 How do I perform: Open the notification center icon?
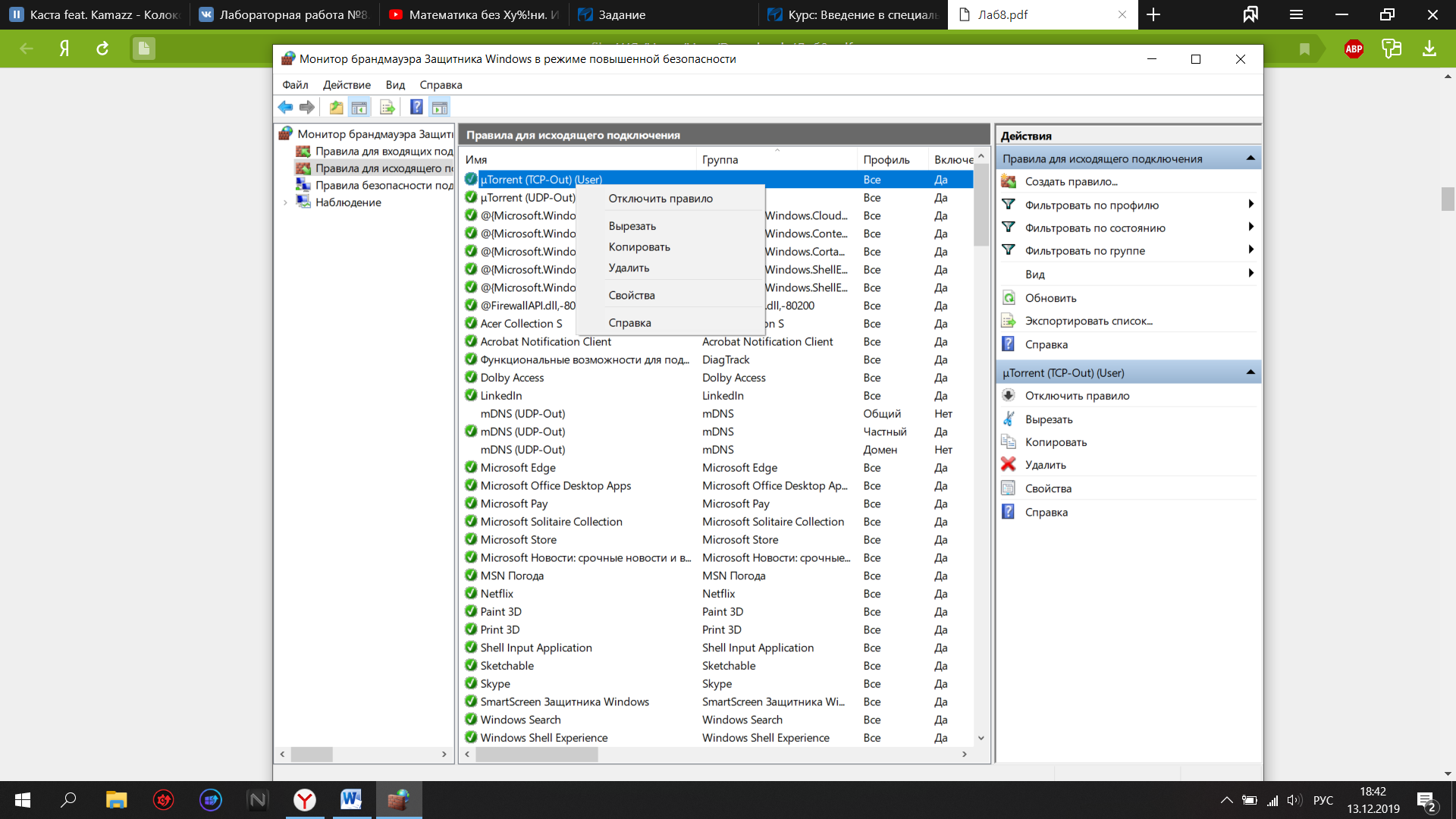pyautogui.click(x=1426, y=801)
